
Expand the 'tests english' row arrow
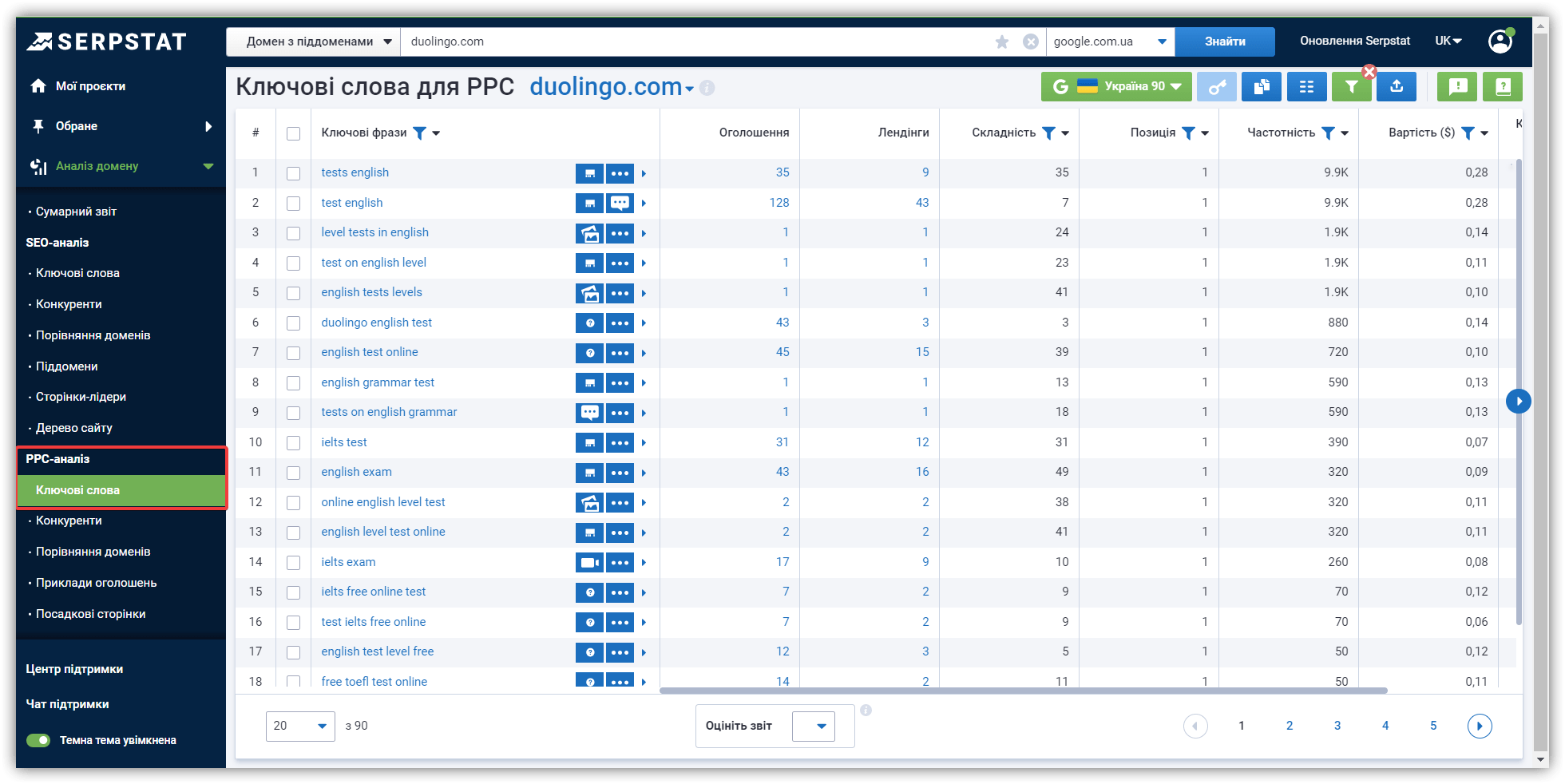tap(644, 173)
